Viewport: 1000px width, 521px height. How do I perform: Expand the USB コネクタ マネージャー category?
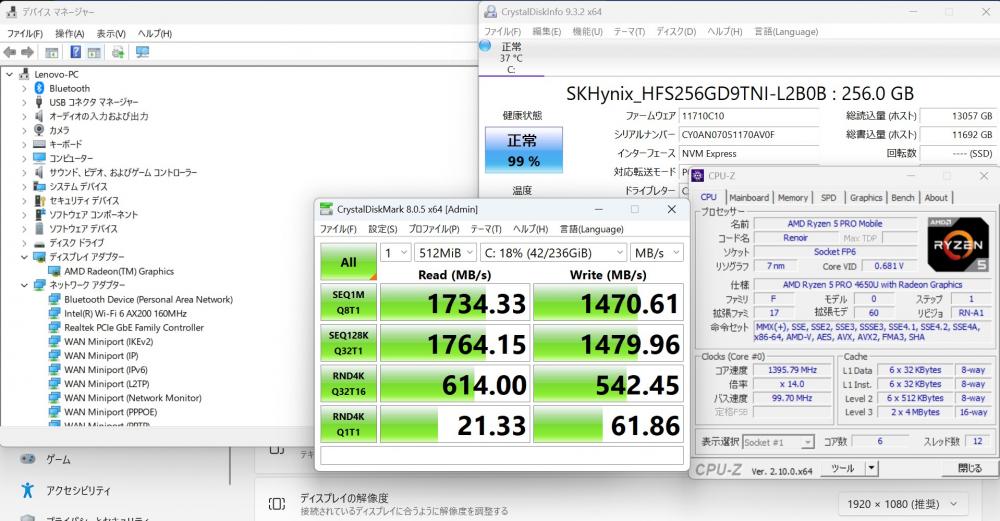click(x=24, y=102)
